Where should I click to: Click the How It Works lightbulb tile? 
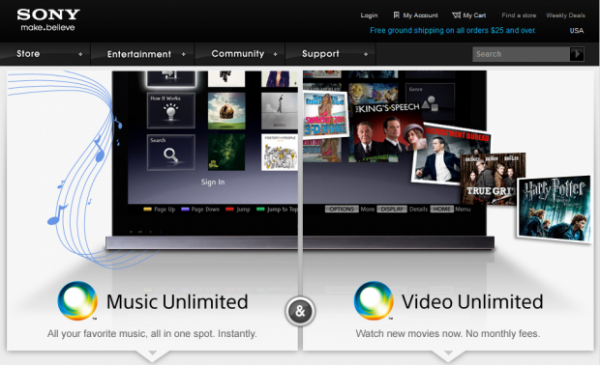pos(171,110)
